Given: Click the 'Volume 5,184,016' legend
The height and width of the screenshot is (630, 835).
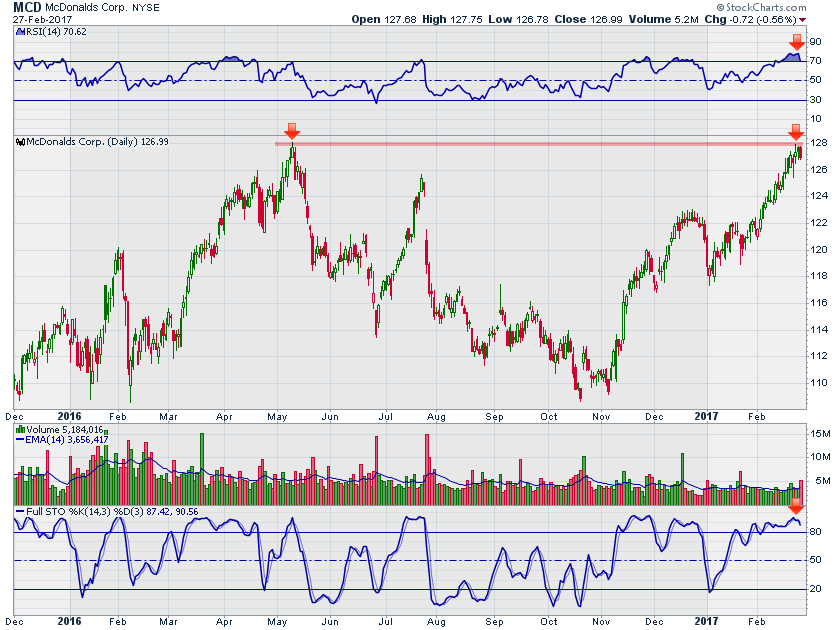Looking at the screenshot, I should click(x=65, y=430).
